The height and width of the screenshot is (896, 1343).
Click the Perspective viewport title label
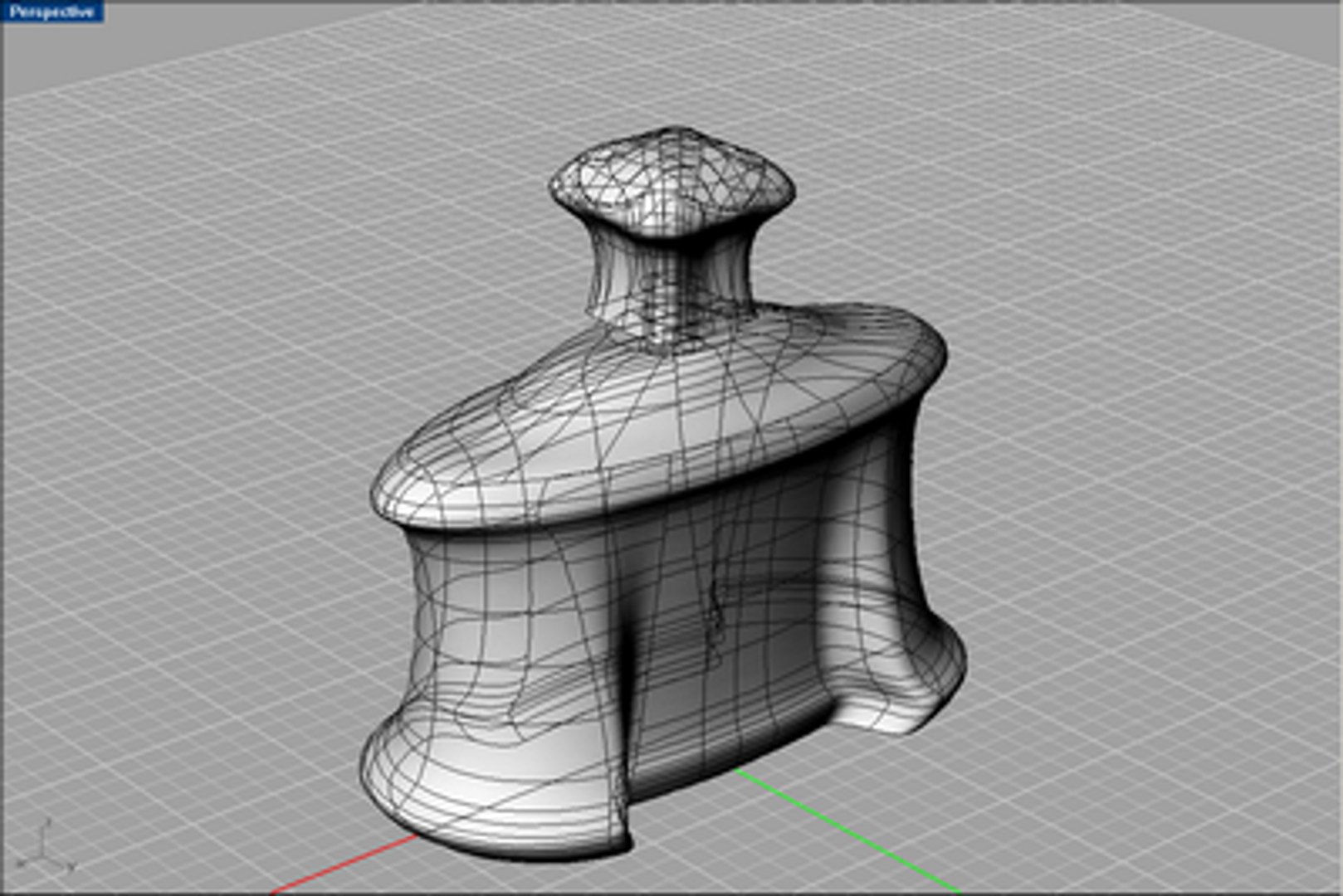[x=51, y=12]
